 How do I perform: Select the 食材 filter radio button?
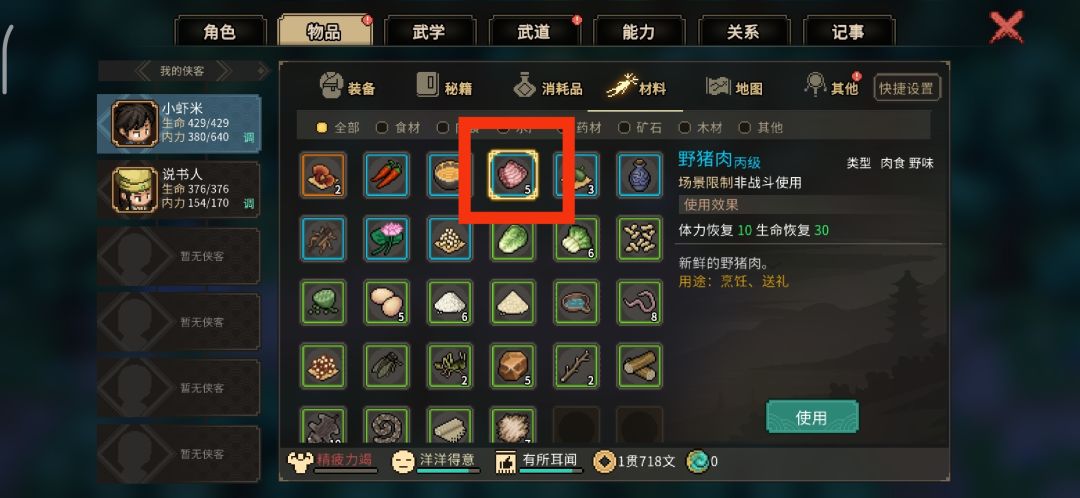(382, 127)
